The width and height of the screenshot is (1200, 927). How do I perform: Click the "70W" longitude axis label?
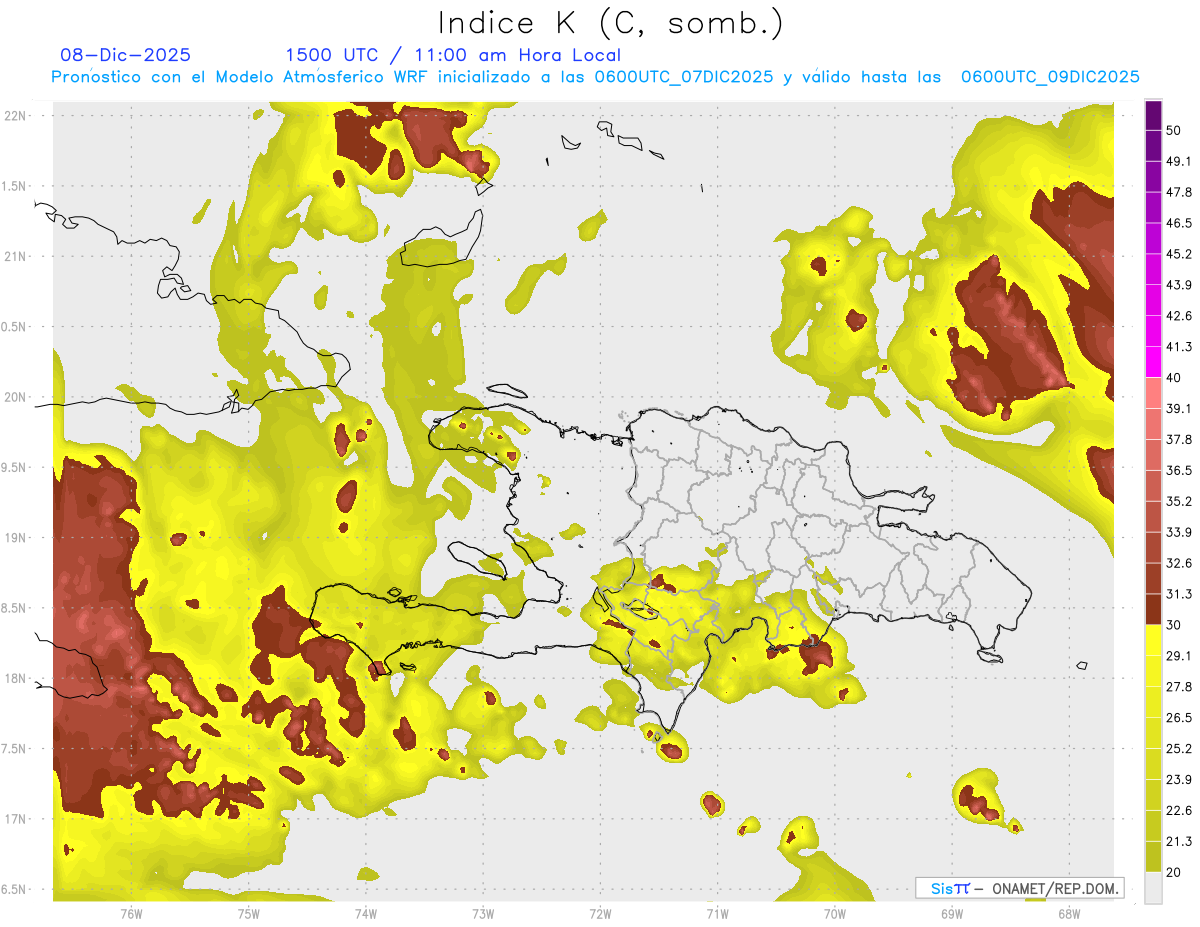coord(834,914)
